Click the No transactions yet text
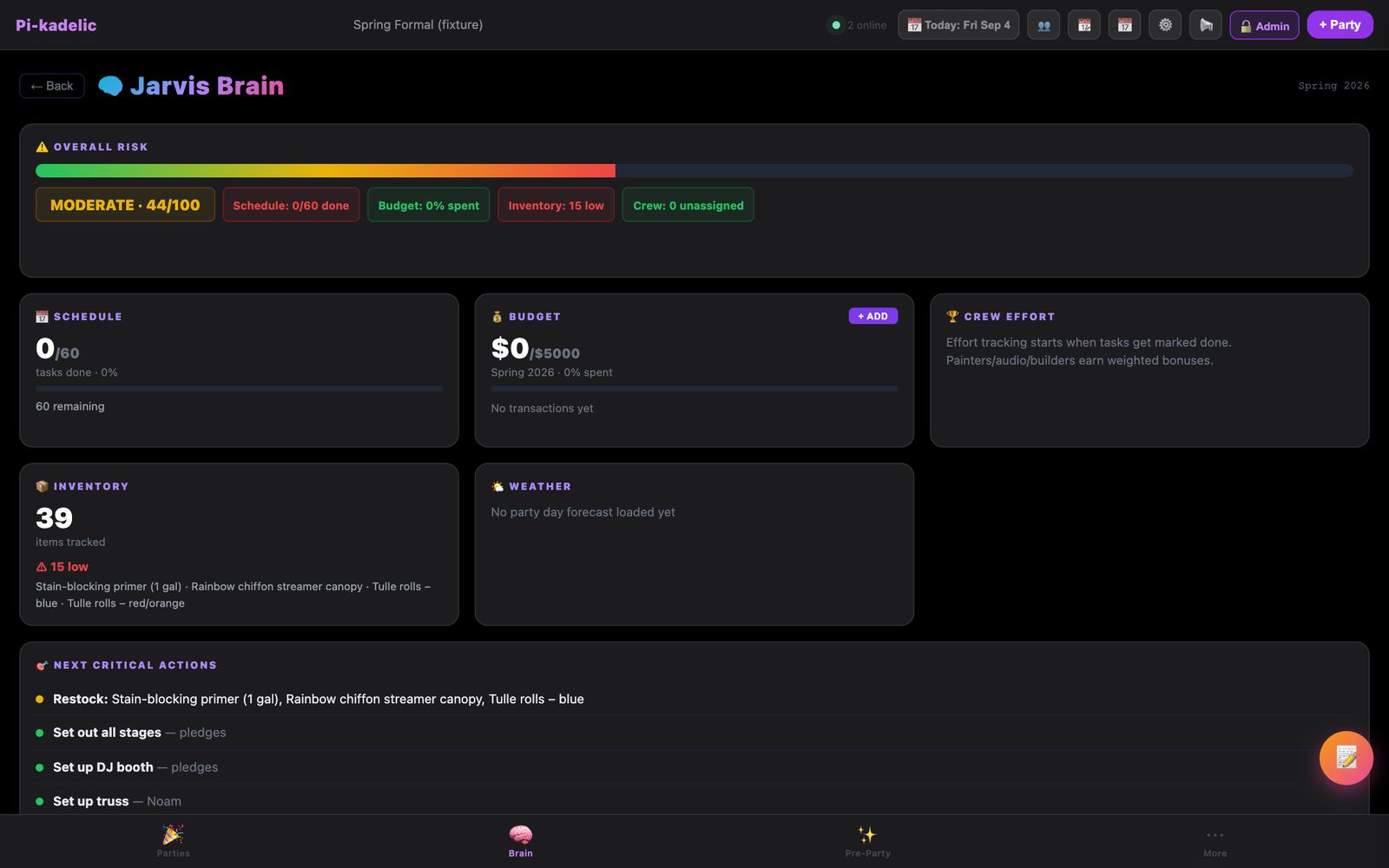The image size is (1389, 868). tap(543, 408)
